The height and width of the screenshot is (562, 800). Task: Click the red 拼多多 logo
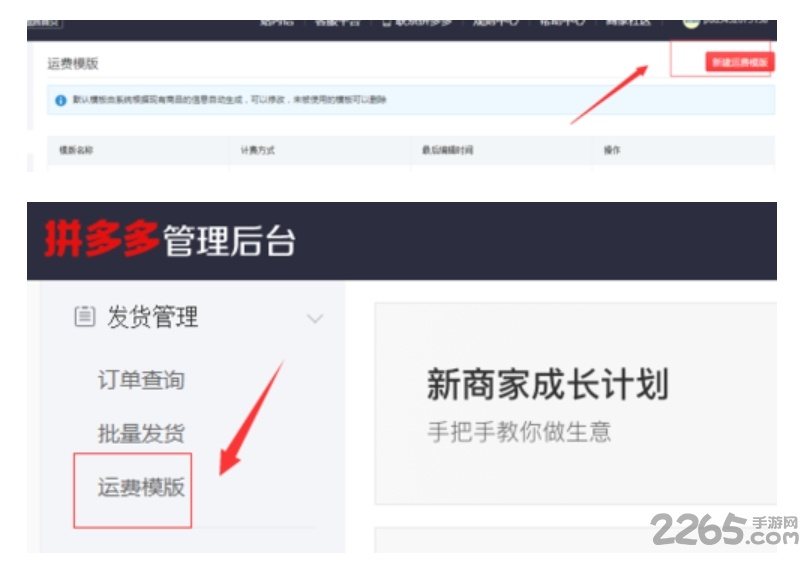[x=102, y=241]
